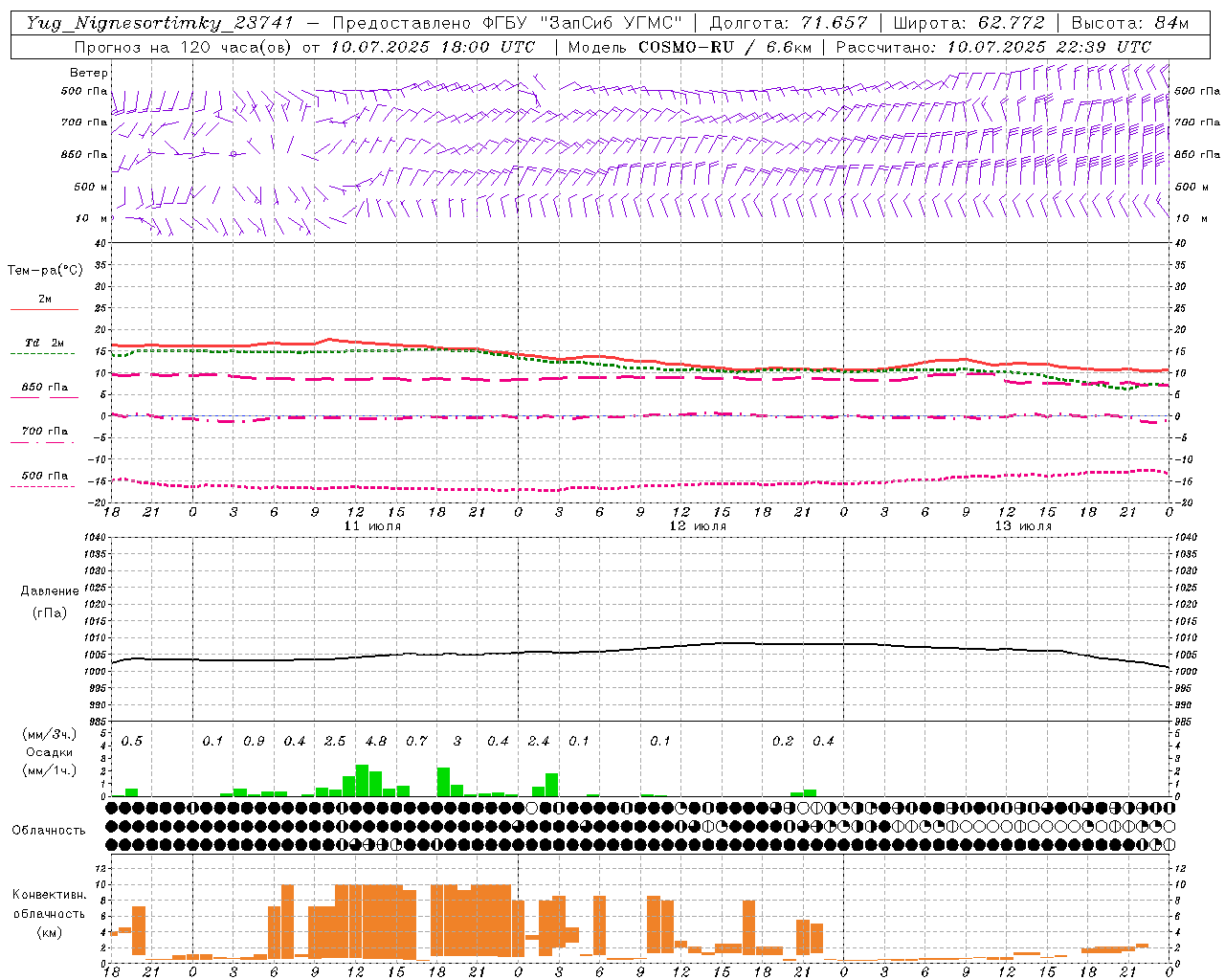Screen dimensions: 1225x980
Task: Click the 'Давление' panel label
Action: 50,591
